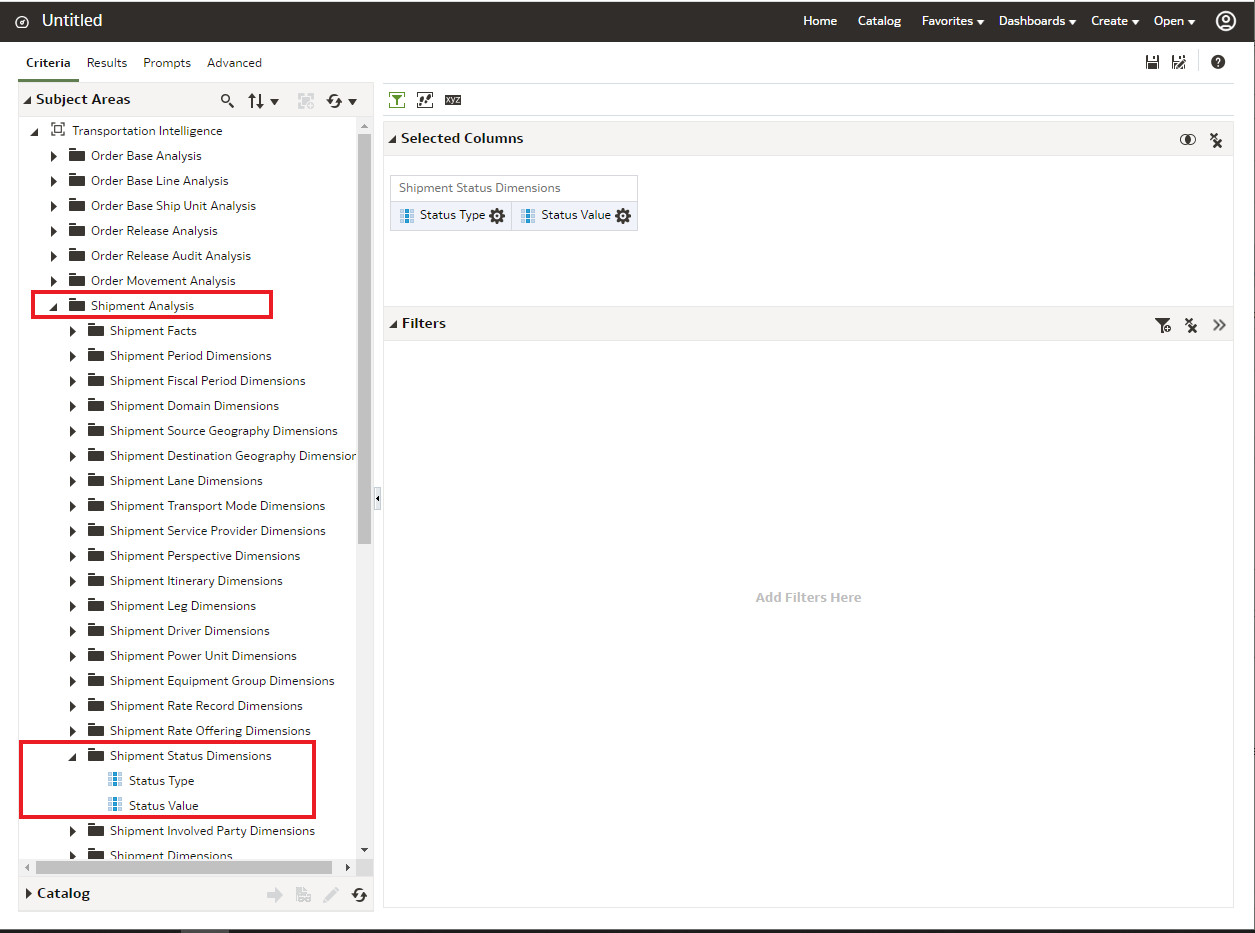Open the Favorites menu

click(x=953, y=21)
